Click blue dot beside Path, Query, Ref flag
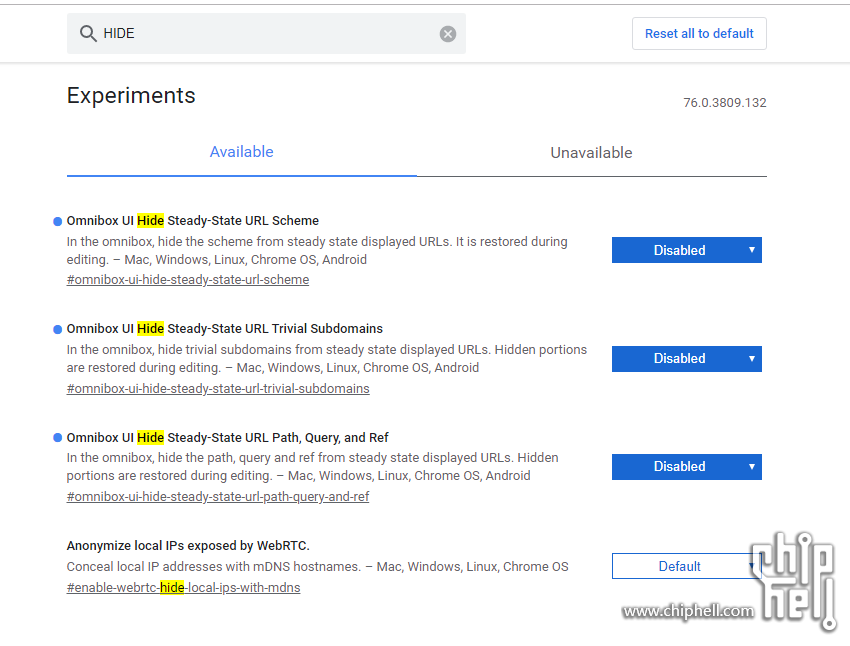 pyautogui.click(x=57, y=437)
